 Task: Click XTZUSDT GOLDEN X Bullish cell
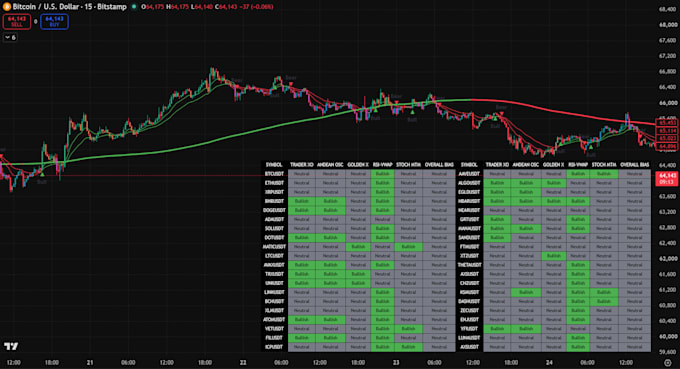[554, 256]
